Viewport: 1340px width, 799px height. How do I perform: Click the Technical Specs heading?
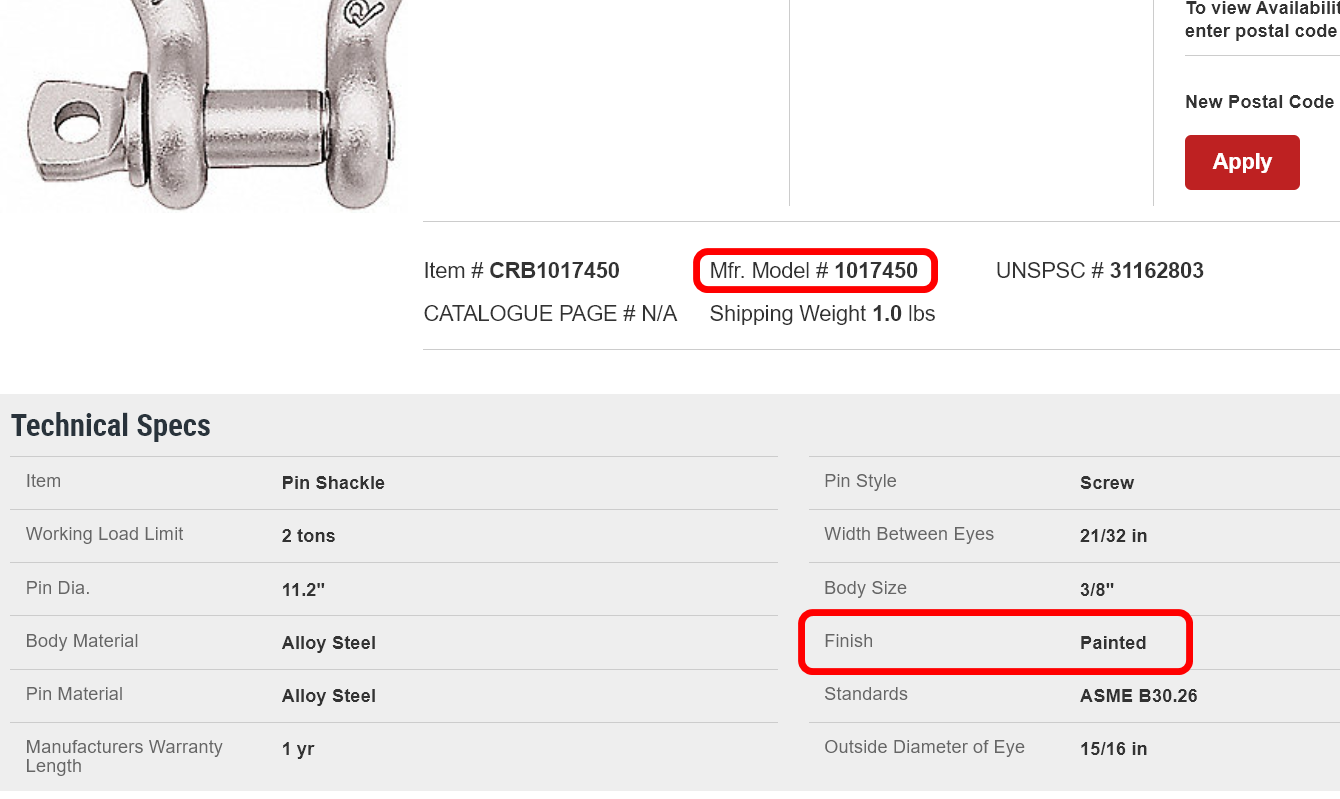[x=111, y=426]
